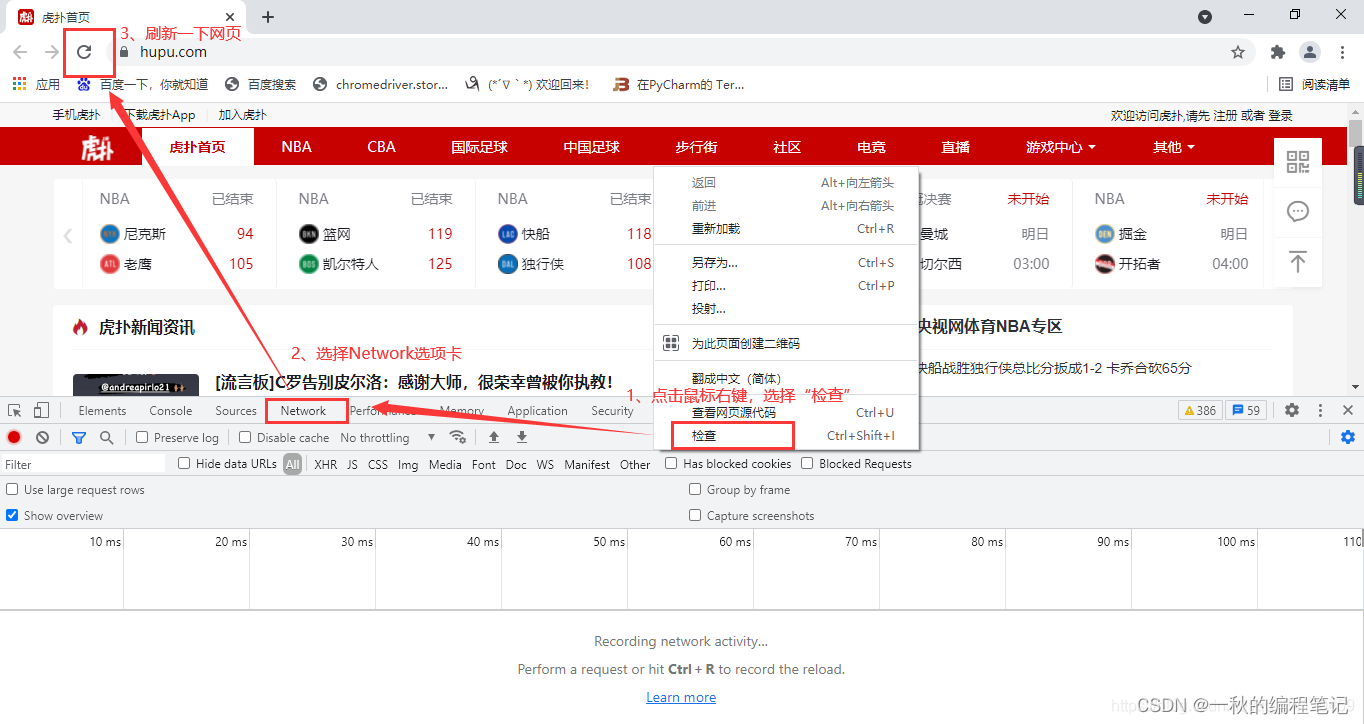Click the browser back arrow
This screenshot has width=1364, height=724.
click(x=20, y=52)
